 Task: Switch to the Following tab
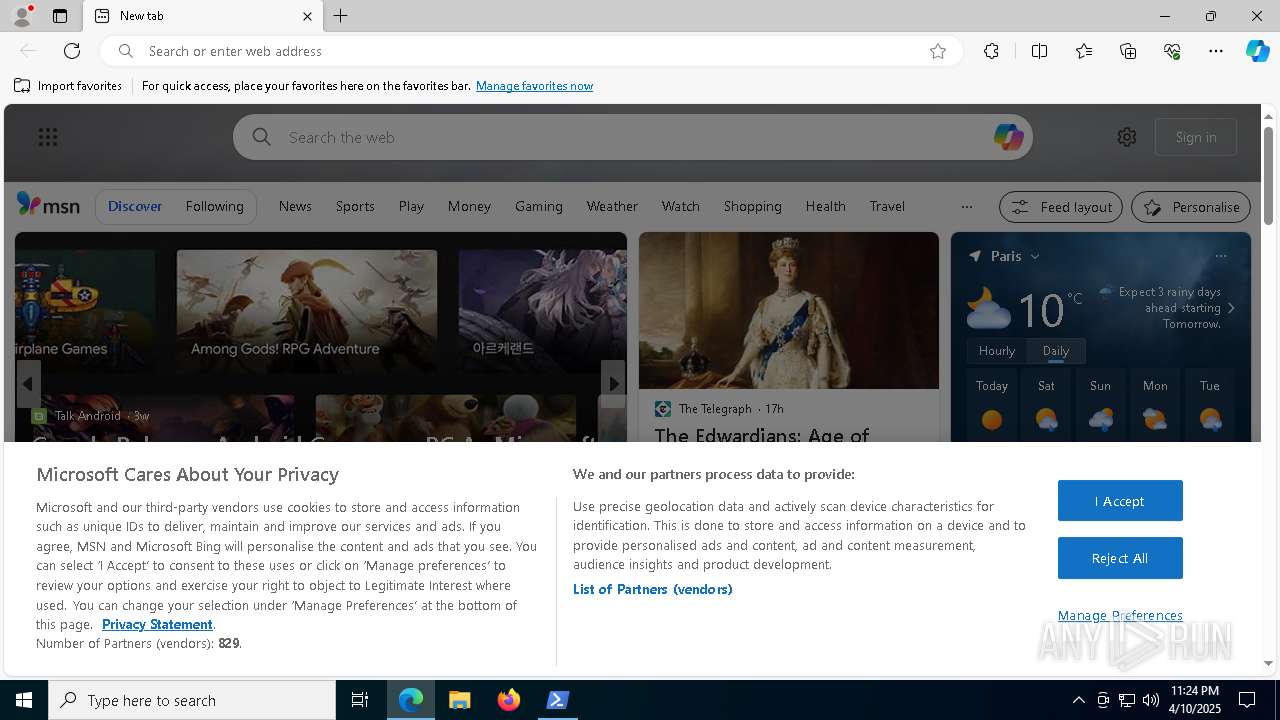click(214, 206)
